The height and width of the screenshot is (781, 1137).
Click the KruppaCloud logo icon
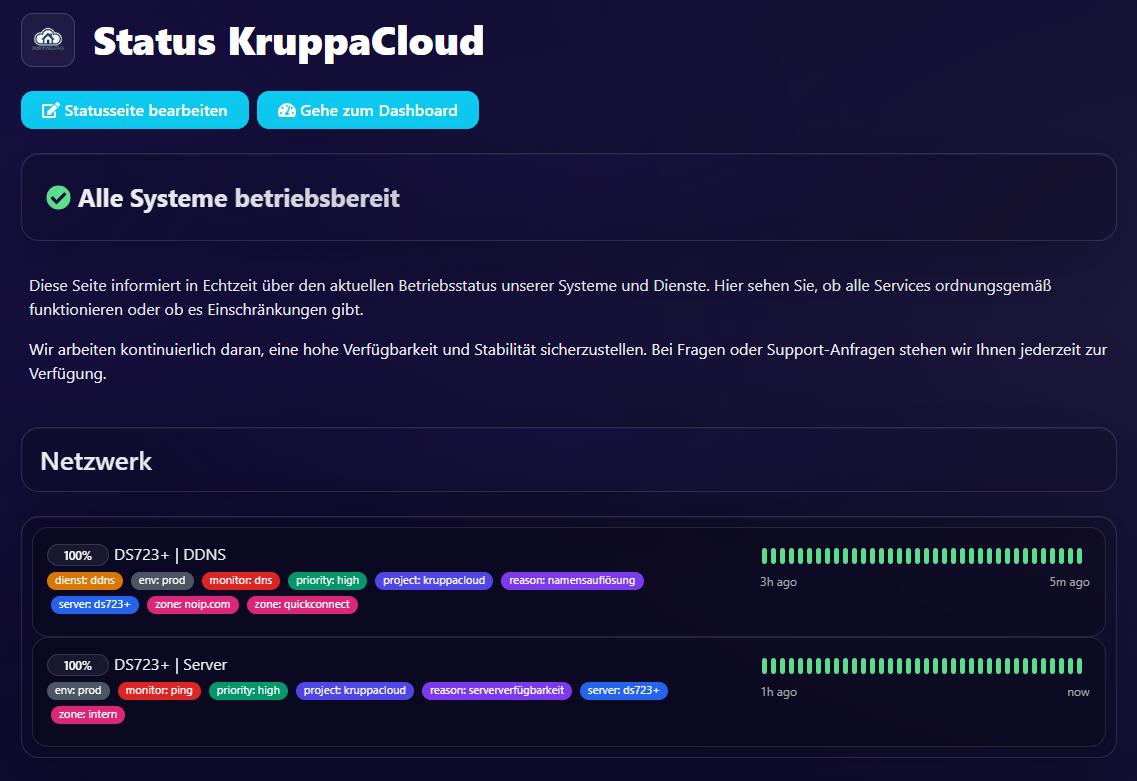(48, 40)
